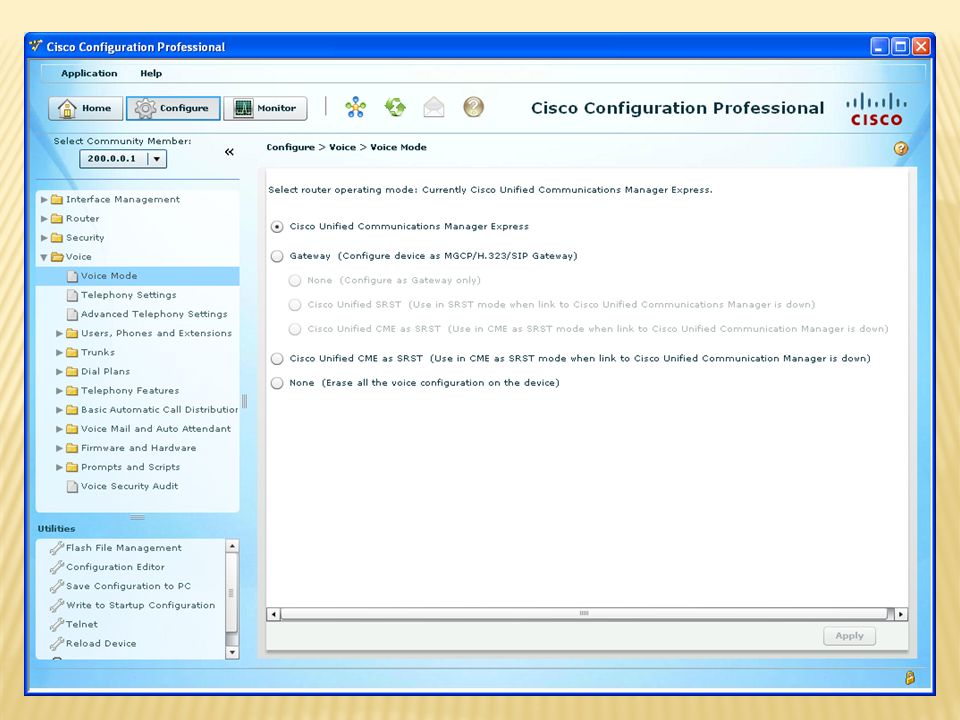The image size is (960, 720).
Task: Open the community member dropdown 200.0.0.1
Action: 157,159
